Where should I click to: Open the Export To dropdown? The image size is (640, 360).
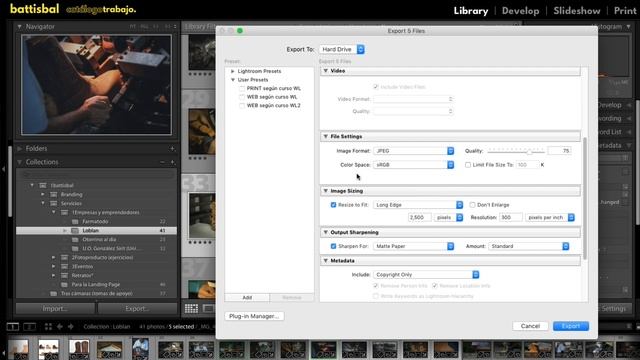[x=342, y=49]
